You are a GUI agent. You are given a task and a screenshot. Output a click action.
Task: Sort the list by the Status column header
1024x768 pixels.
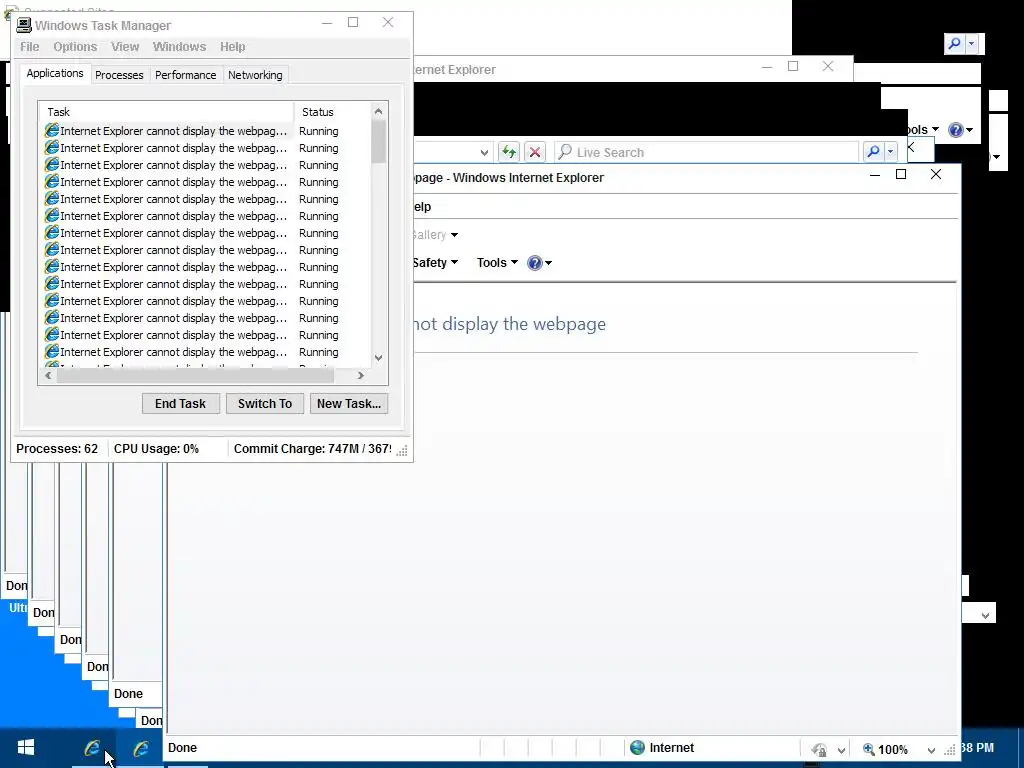coord(332,112)
